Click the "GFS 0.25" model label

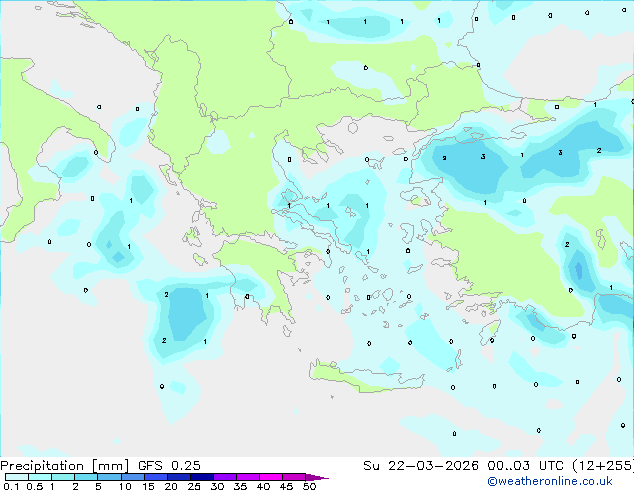[x=169, y=466]
